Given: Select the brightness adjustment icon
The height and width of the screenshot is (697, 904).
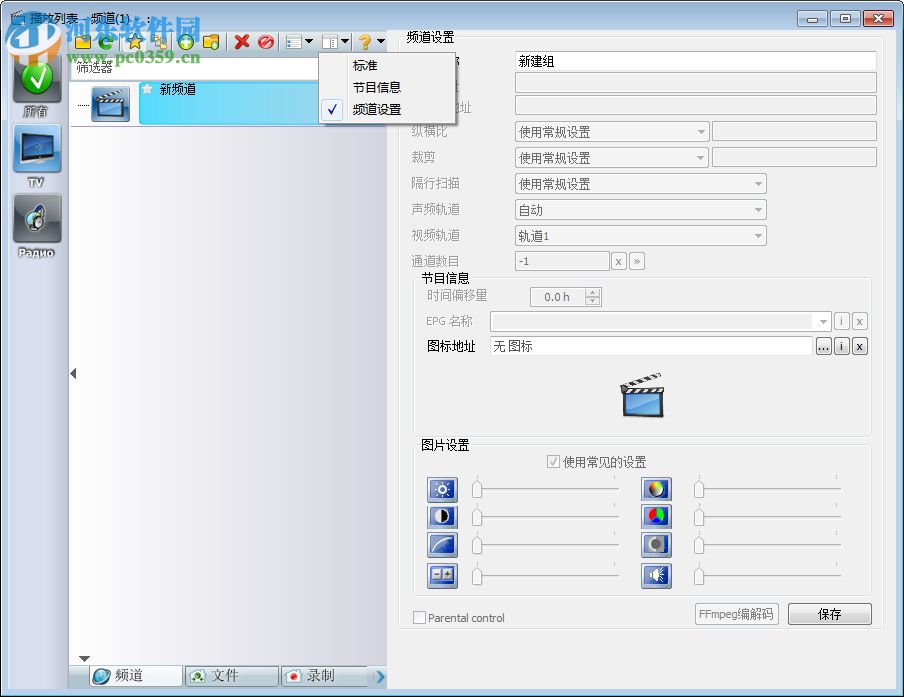Looking at the screenshot, I should [442, 489].
